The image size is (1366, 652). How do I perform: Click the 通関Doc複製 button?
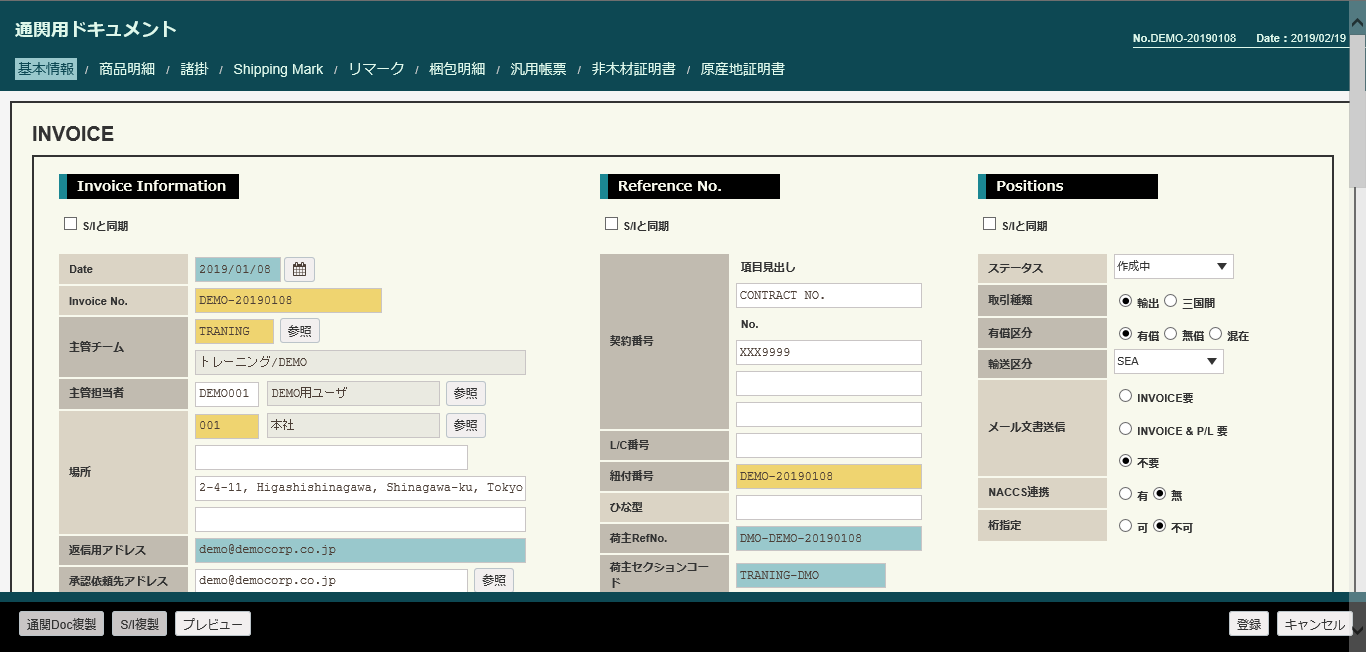point(61,624)
